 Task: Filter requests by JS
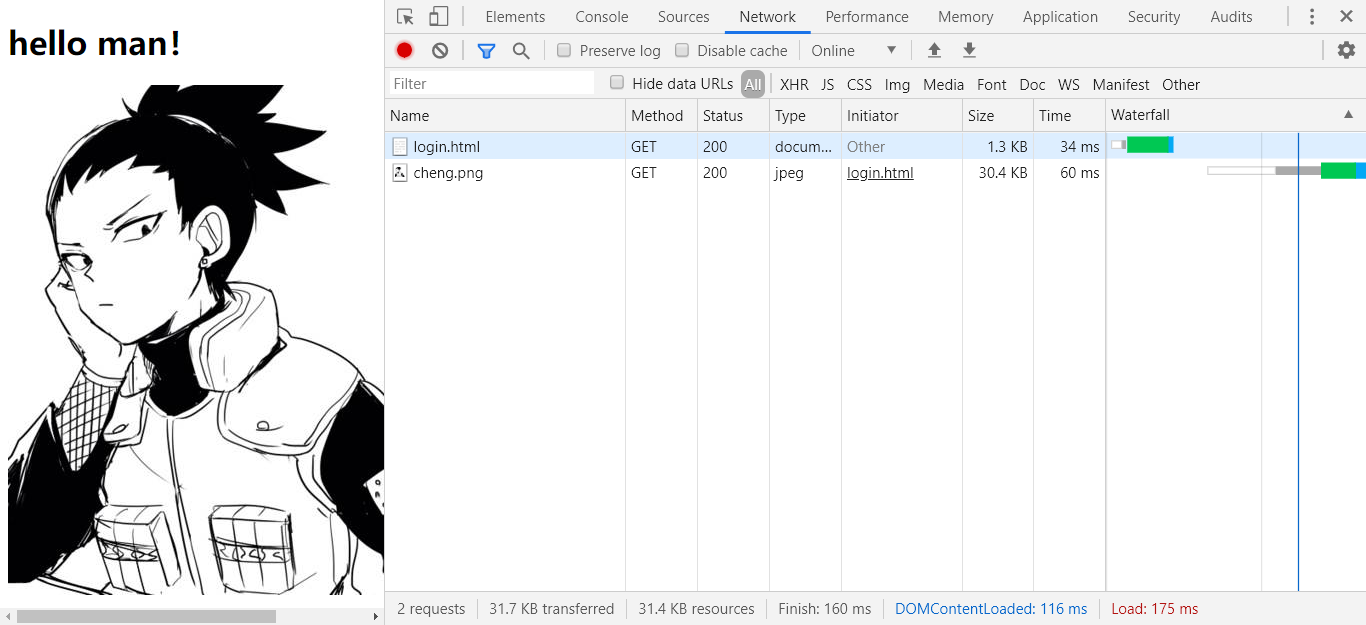click(x=827, y=85)
